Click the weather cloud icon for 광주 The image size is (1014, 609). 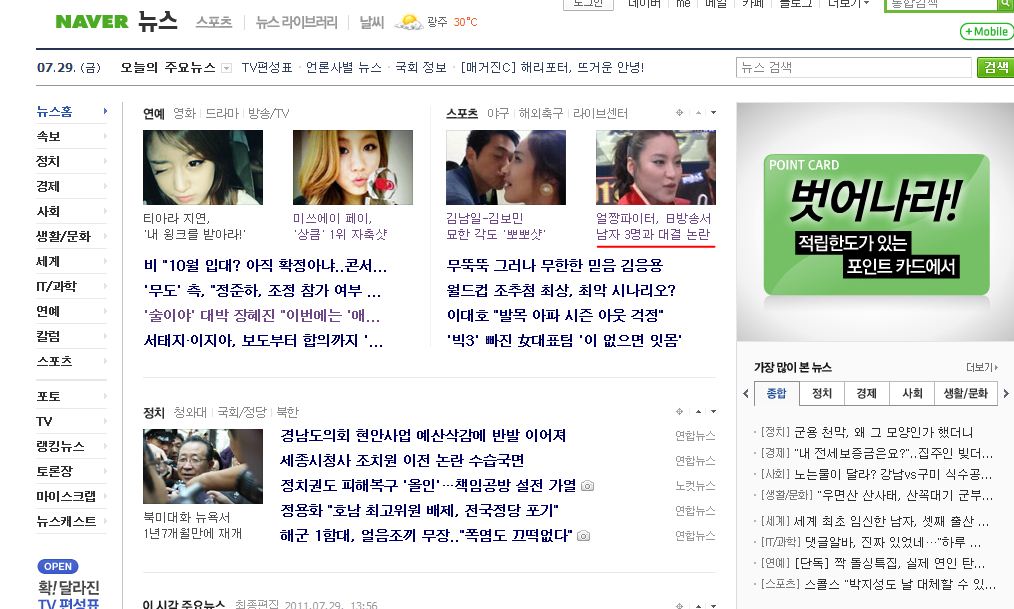click(408, 22)
